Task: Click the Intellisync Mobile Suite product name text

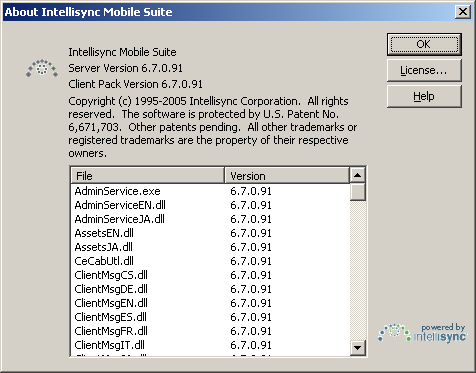Action: point(122,52)
